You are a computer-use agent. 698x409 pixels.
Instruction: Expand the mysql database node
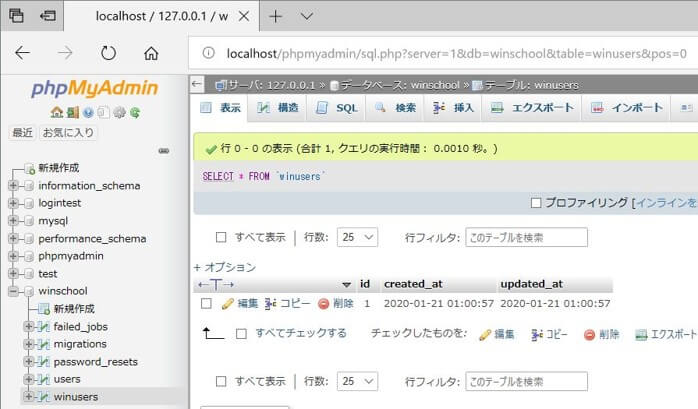[13, 220]
